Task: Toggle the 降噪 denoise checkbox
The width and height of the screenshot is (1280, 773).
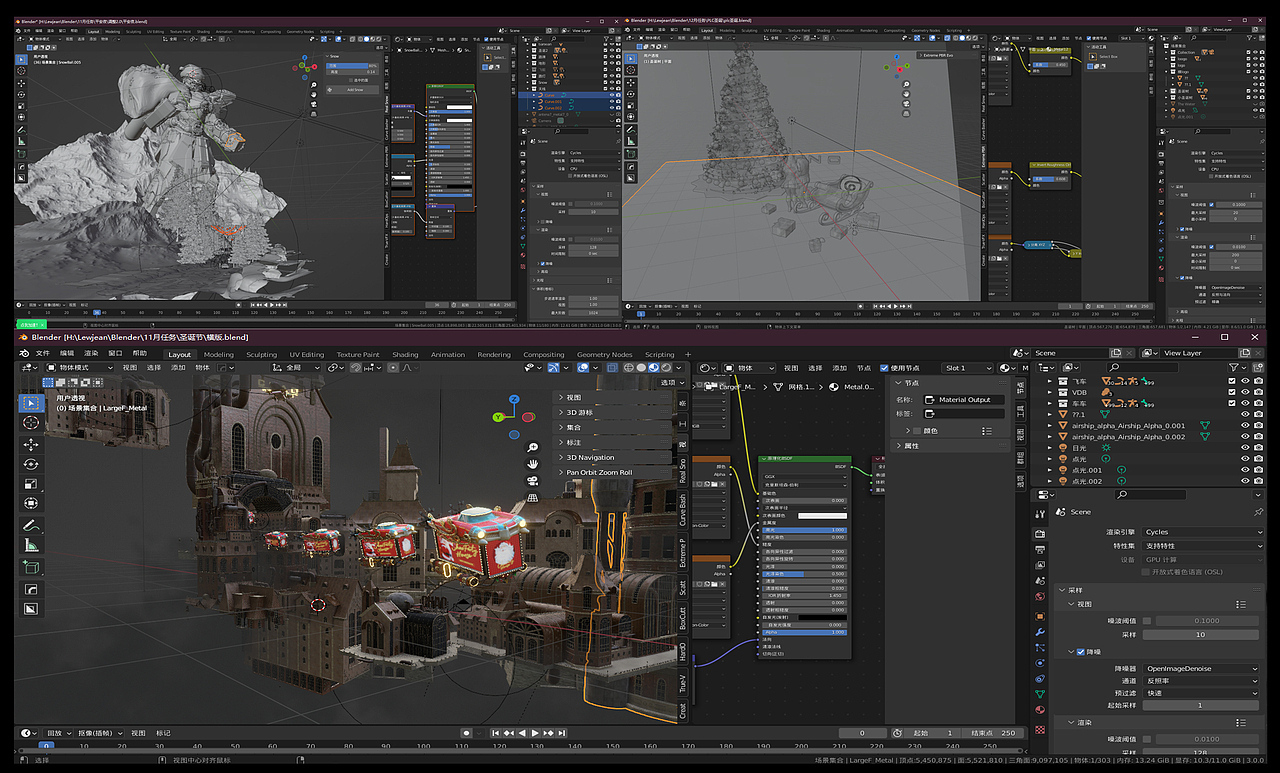Action: (x=1081, y=651)
